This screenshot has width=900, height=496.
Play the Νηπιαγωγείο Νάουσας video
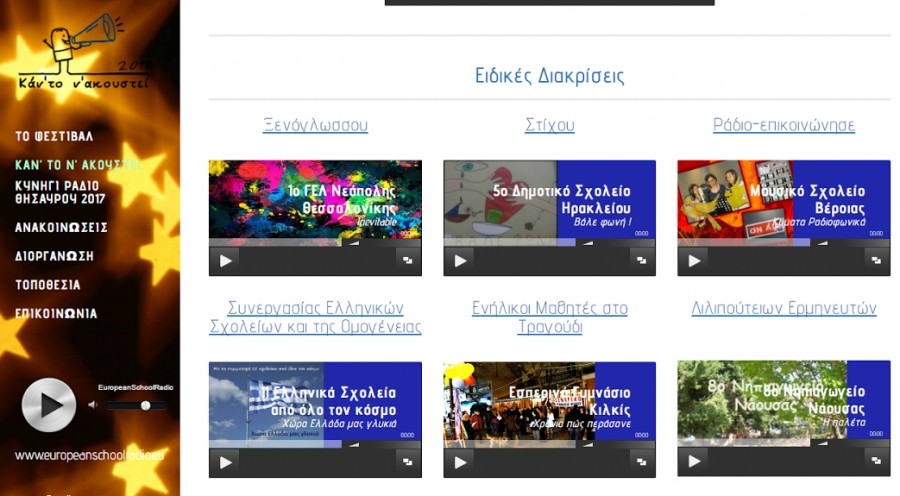pyautogui.click(x=694, y=461)
